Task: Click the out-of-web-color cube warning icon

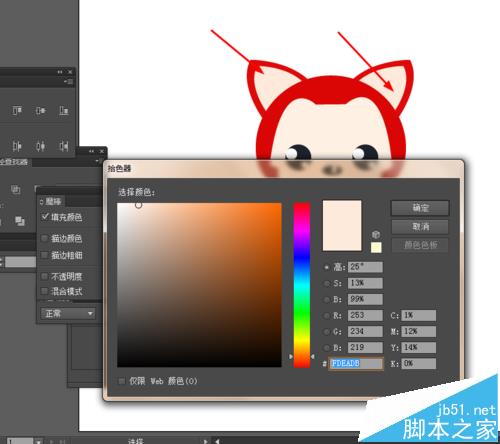Action: [376, 234]
